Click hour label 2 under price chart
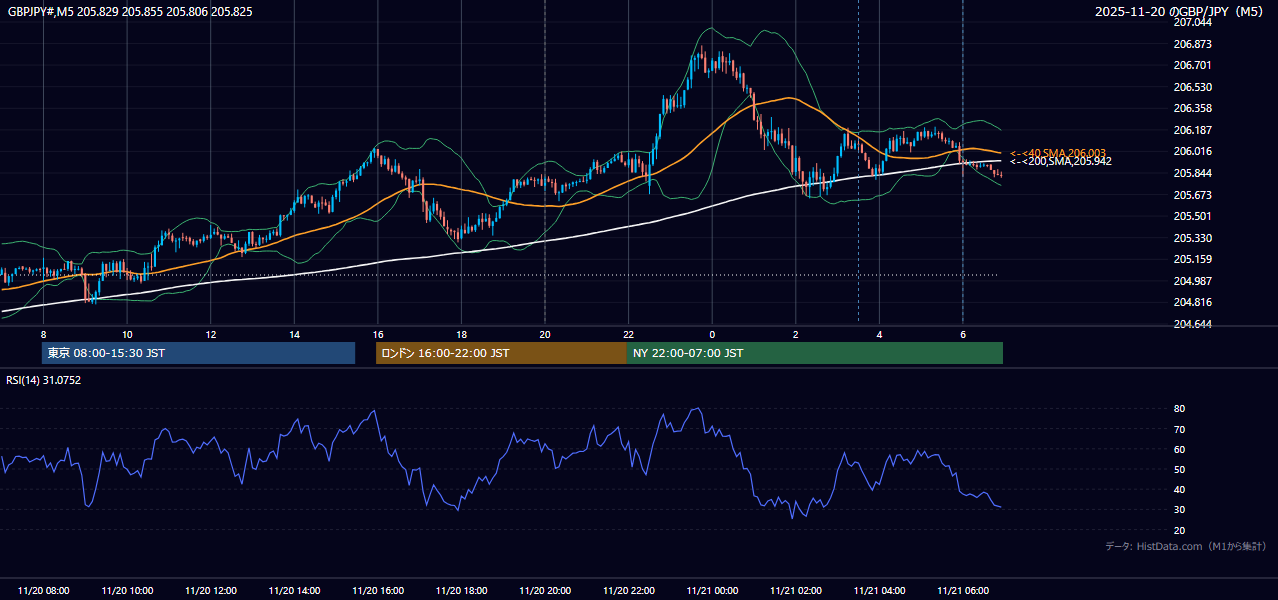The width and height of the screenshot is (1278, 600). coord(795,334)
